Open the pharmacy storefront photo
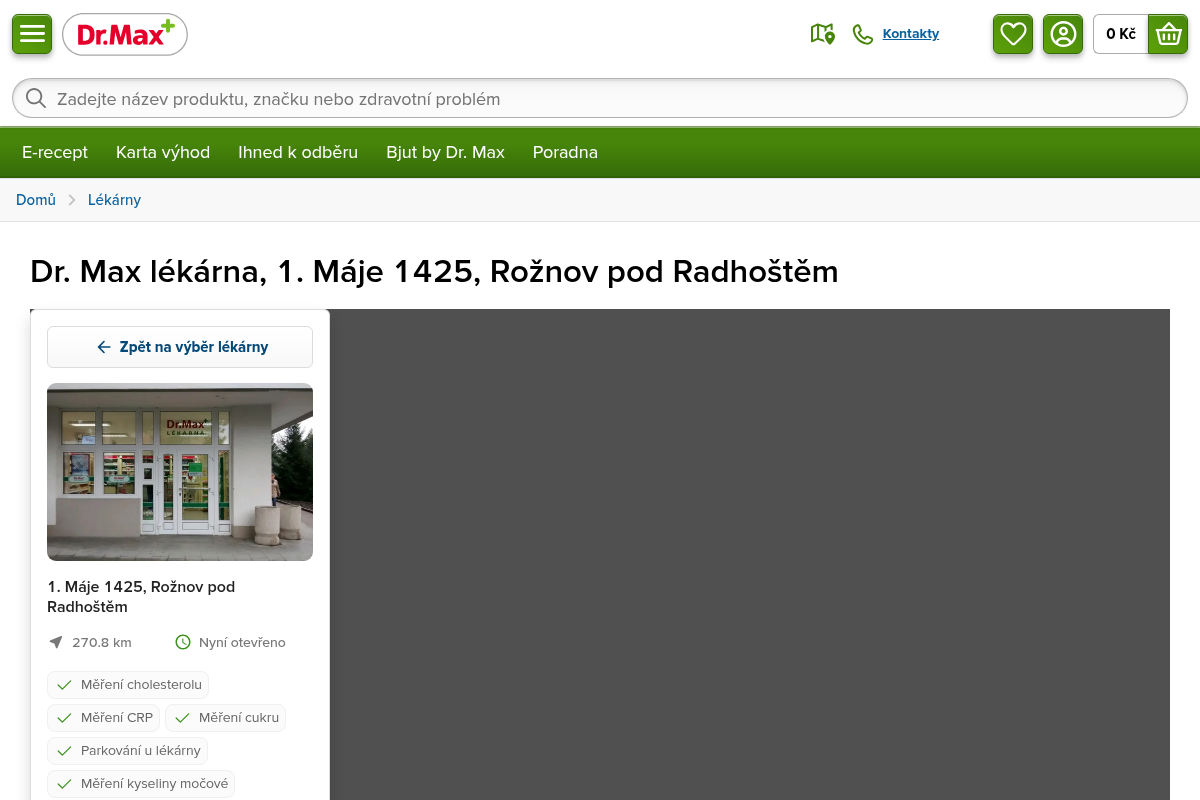Viewport: 1200px width, 800px height. (180, 472)
